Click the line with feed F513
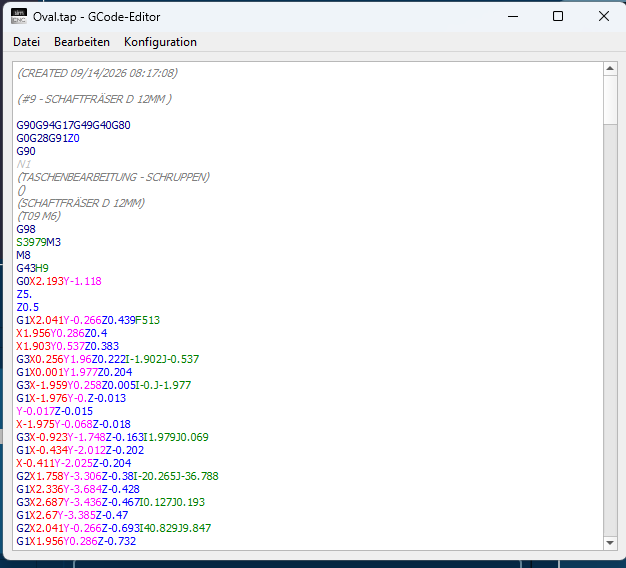This screenshot has height=568, width=626. pyautogui.click(x=88, y=320)
